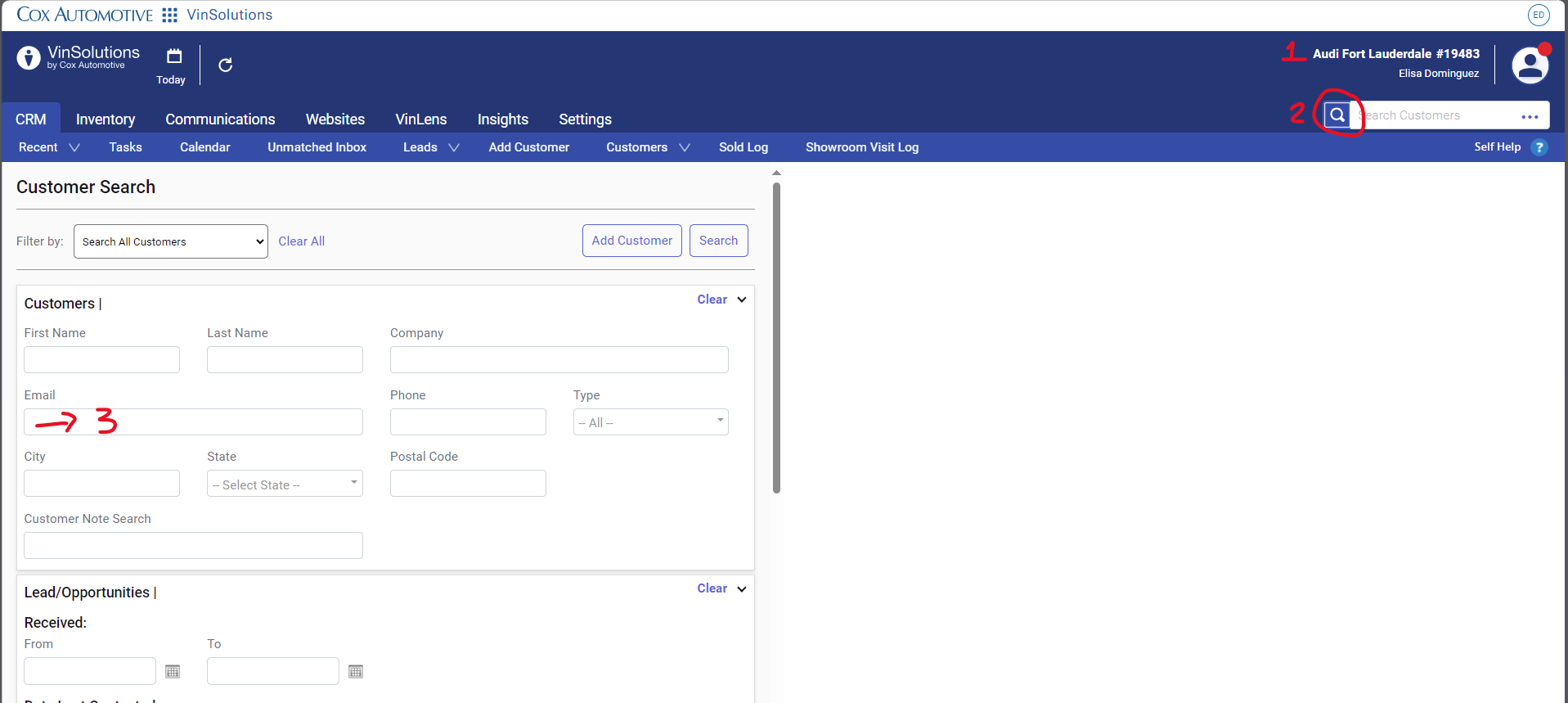Open the Sold Log

coord(744,147)
